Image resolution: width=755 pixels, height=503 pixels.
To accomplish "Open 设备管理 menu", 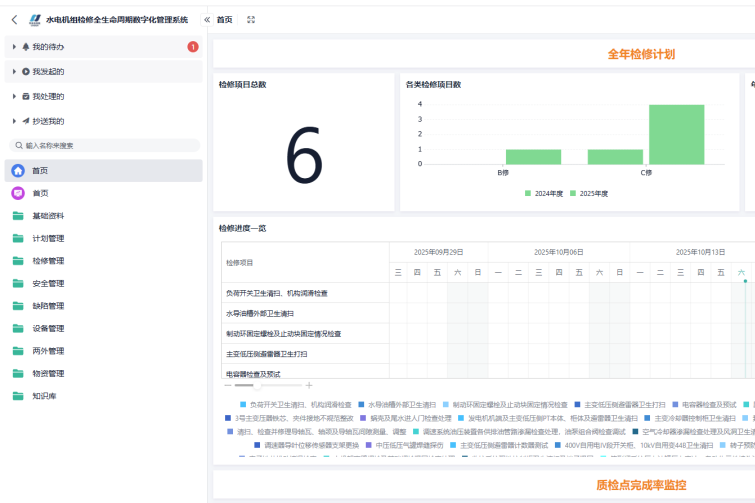I will coord(104,328).
